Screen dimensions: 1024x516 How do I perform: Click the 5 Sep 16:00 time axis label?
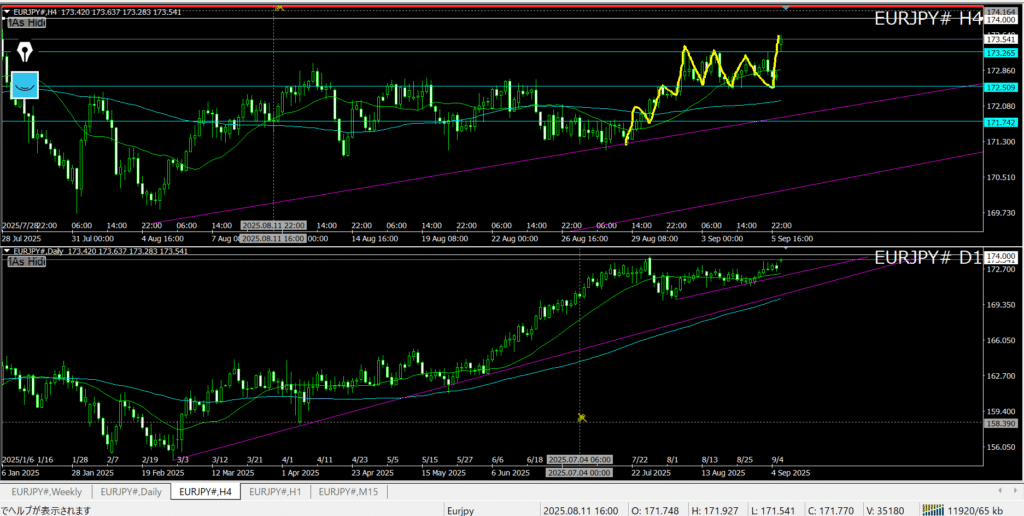[x=792, y=239]
